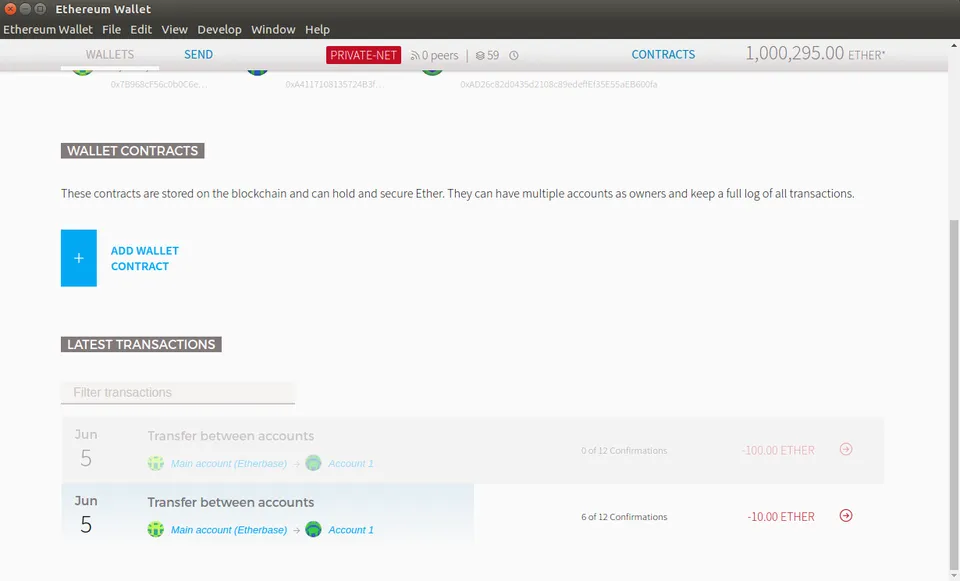Image resolution: width=960 pixels, height=581 pixels.
Task: Click the 0 of 12 Confirmations text
Action: pyautogui.click(x=624, y=451)
